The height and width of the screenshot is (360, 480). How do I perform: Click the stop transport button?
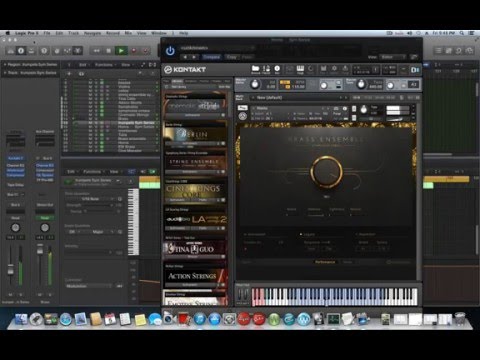coord(108,51)
